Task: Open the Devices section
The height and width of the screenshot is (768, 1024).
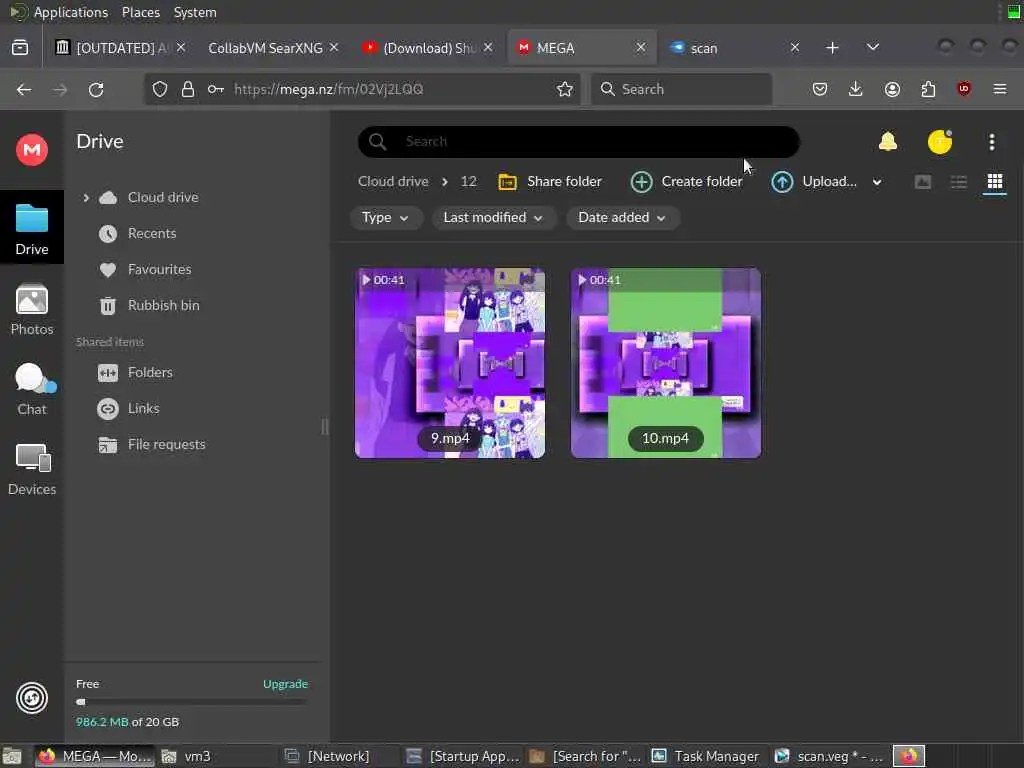Action: click(31, 469)
